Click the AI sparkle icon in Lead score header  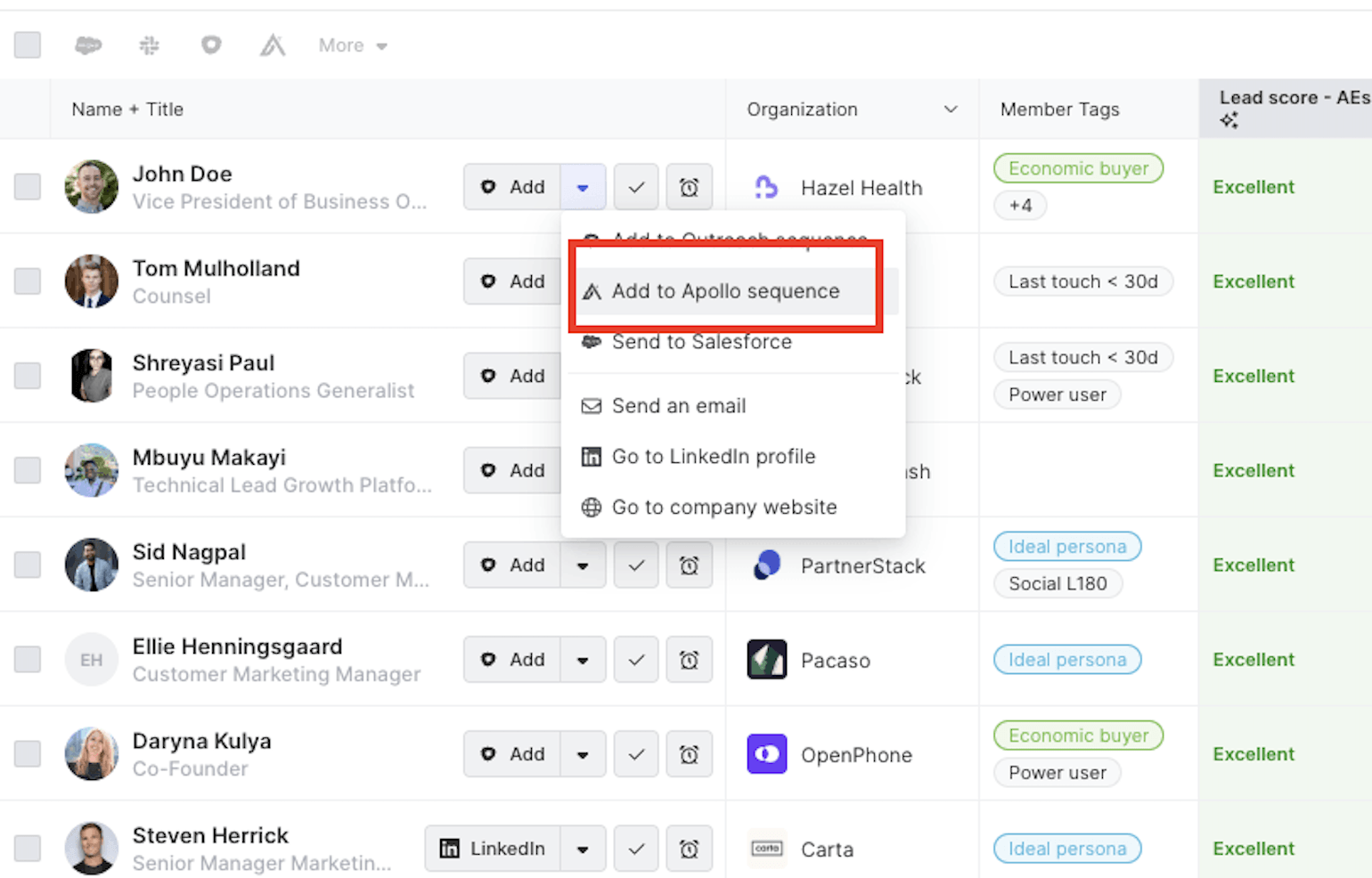(1229, 120)
